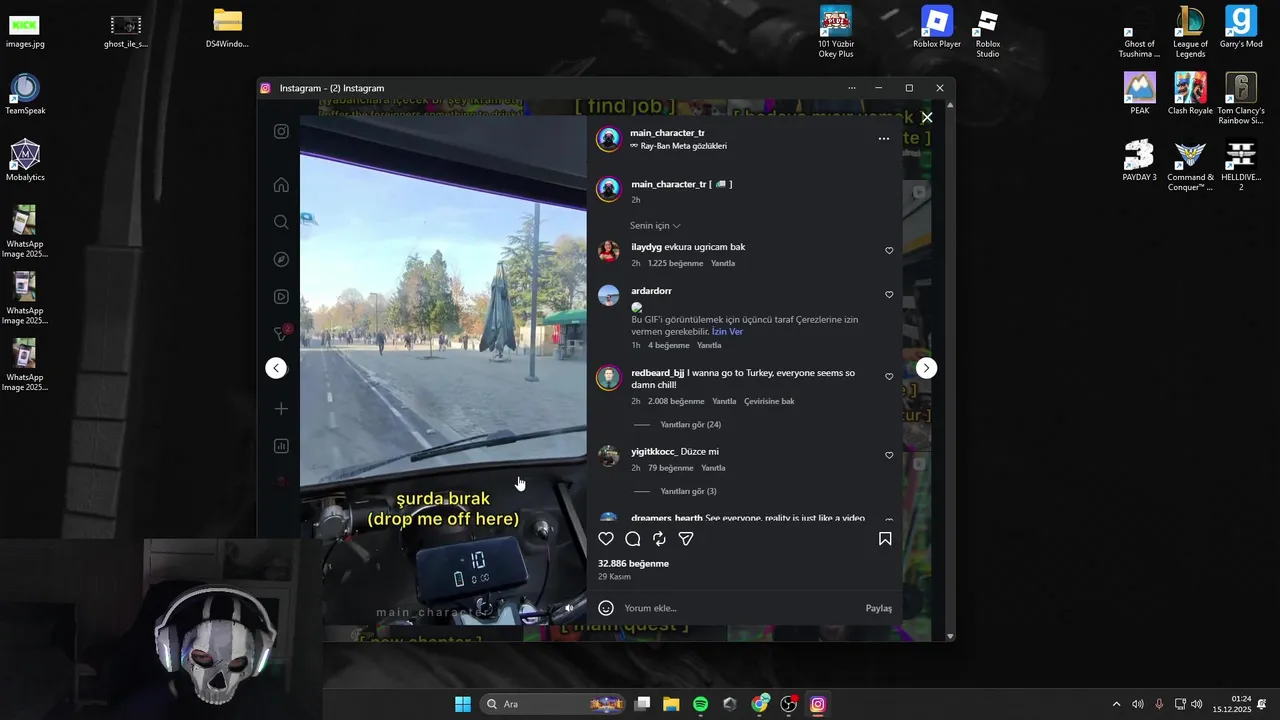Go to the next post arrow
This screenshot has height=720, width=1280.
point(926,368)
